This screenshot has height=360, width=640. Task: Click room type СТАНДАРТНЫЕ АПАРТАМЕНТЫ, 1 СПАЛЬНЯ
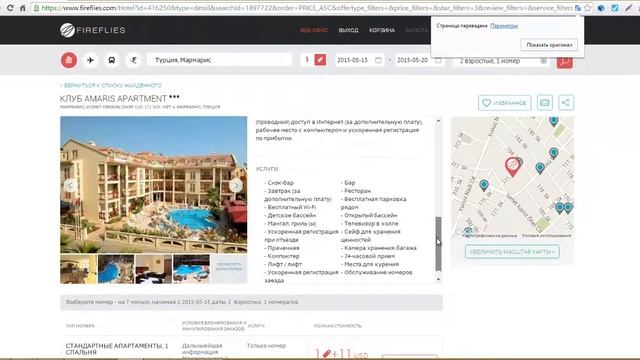click(x=117, y=349)
